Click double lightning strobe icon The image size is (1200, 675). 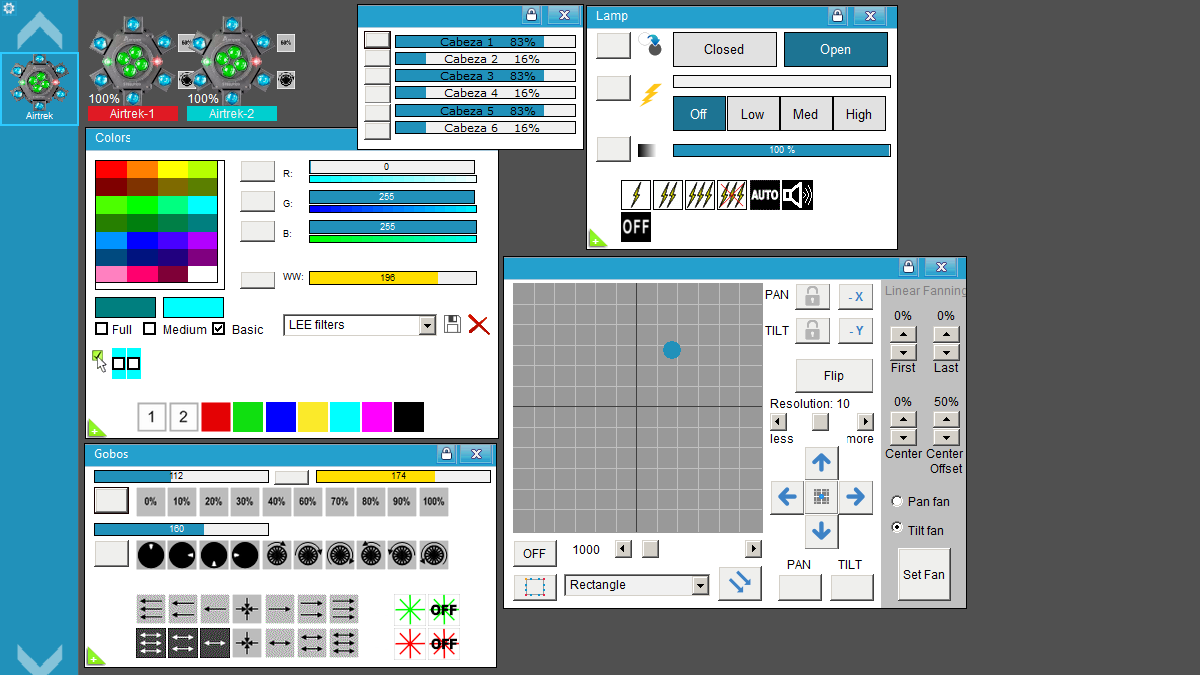(668, 195)
